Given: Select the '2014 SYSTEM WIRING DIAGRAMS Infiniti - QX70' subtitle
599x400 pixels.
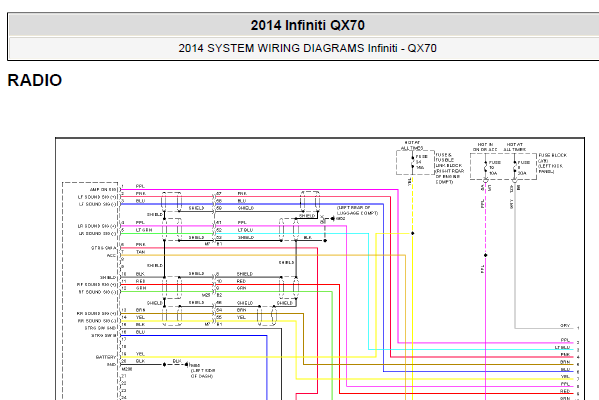Looking at the screenshot, I should pos(308,48).
